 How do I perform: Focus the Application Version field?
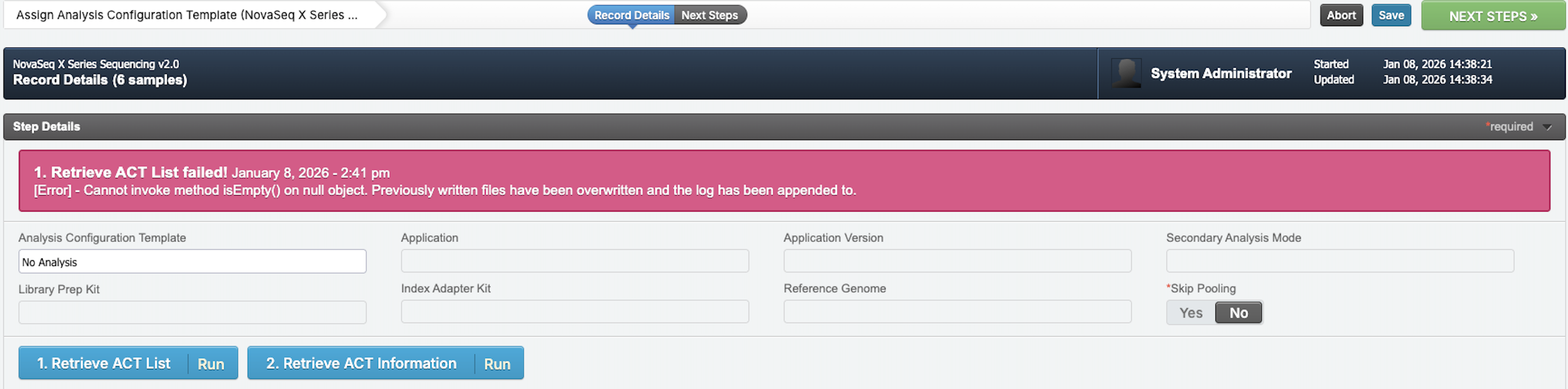click(957, 261)
